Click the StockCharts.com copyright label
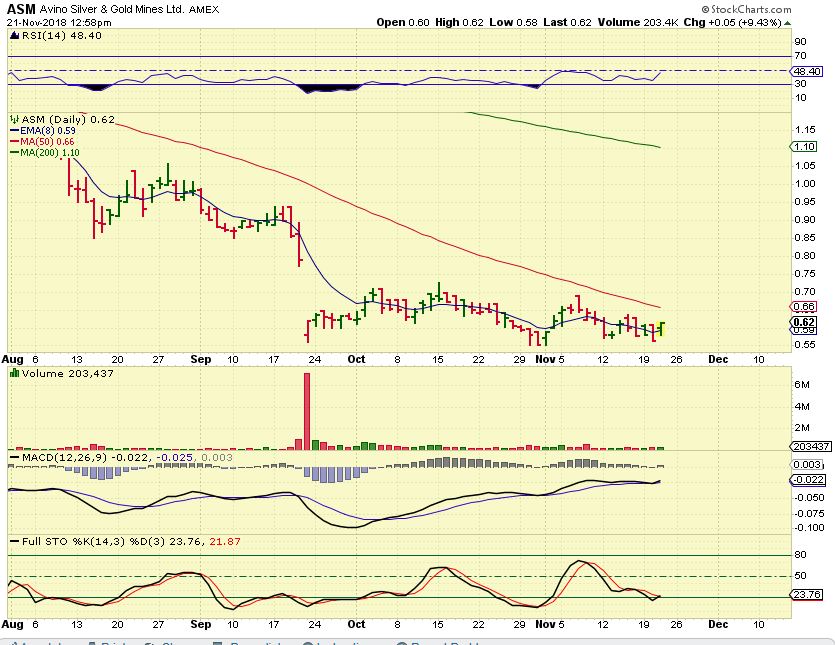Screen dimensions: 835x645 pyautogui.click(x=746, y=9)
